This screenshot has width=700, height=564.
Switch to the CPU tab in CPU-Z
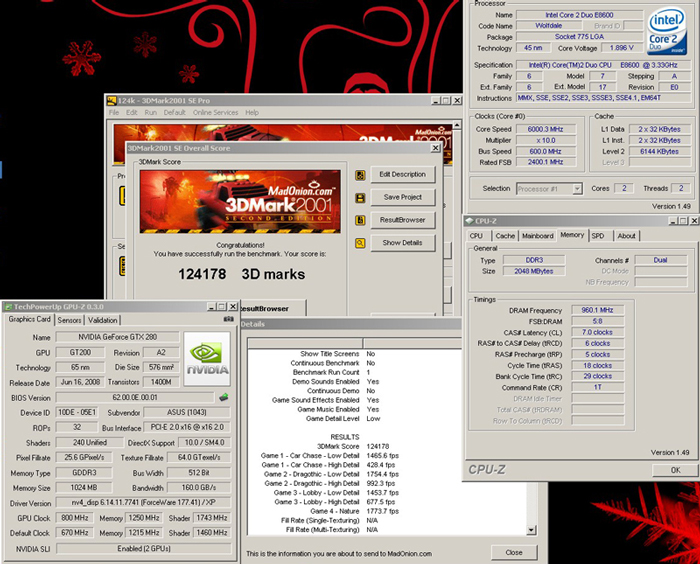pos(476,236)
